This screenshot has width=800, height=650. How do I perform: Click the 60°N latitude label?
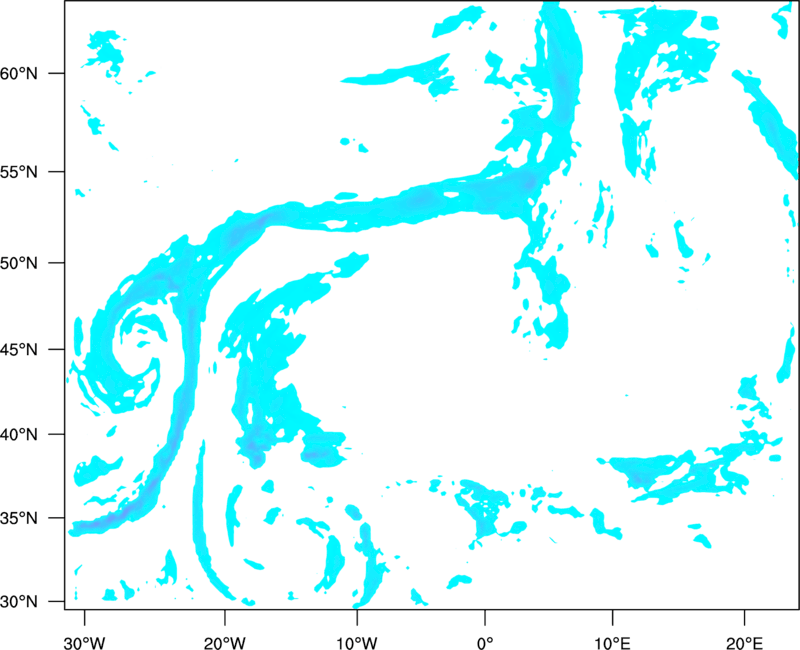[x=19, y=73]
